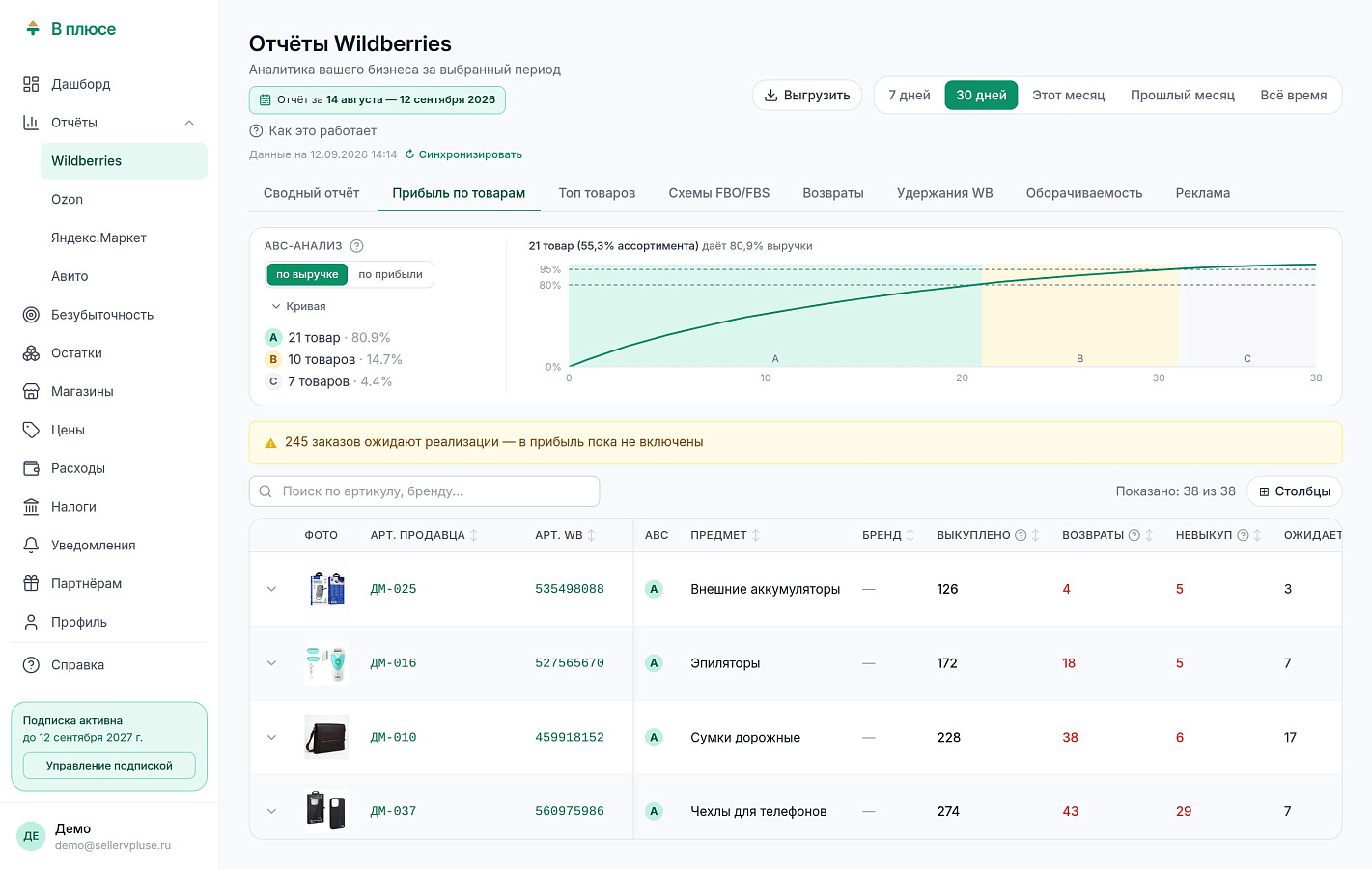The height and width of the screenshot is (869, 1372).
Task: Click the sort icon next to АРТ. ПРОДАВЦА
Action: pos(474,535)
